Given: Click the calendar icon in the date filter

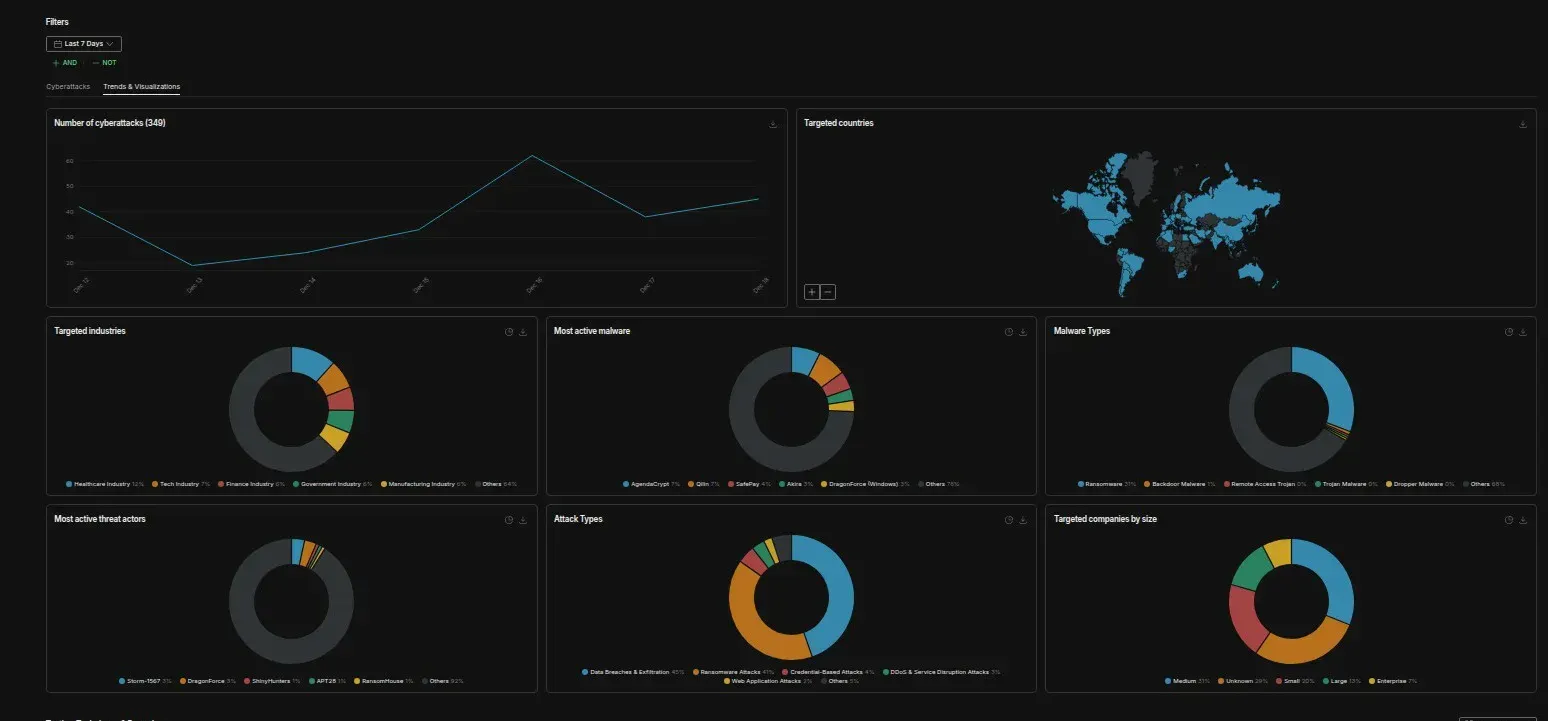Looking at the screenshot, I should pyautogui.click(x=58, y=43).
